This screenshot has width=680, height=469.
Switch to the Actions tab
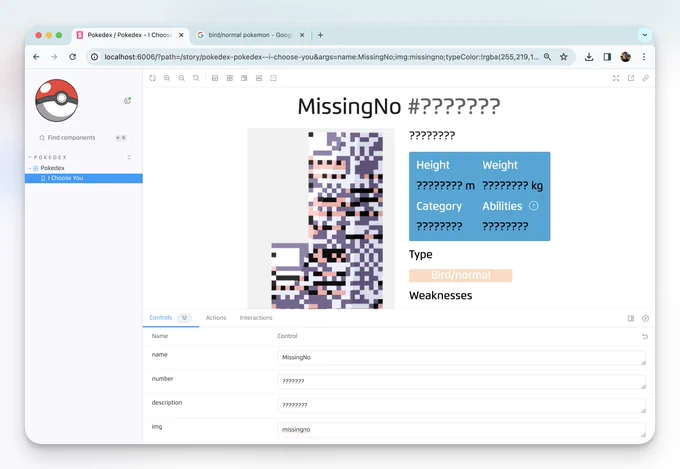pyautogui.click(x=216, y=318)
